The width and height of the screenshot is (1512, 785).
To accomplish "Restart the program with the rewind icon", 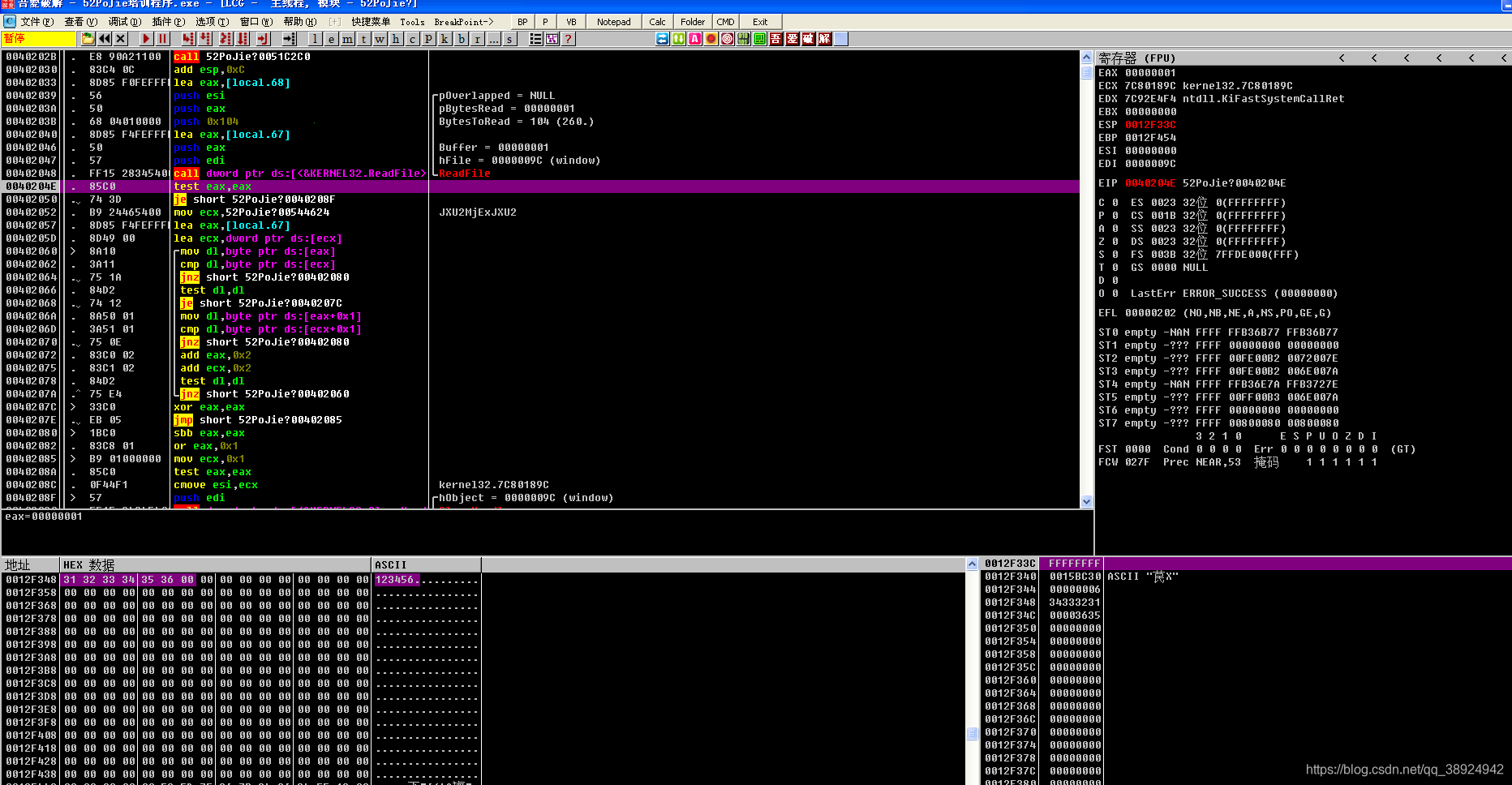I will tap(105, 39).
